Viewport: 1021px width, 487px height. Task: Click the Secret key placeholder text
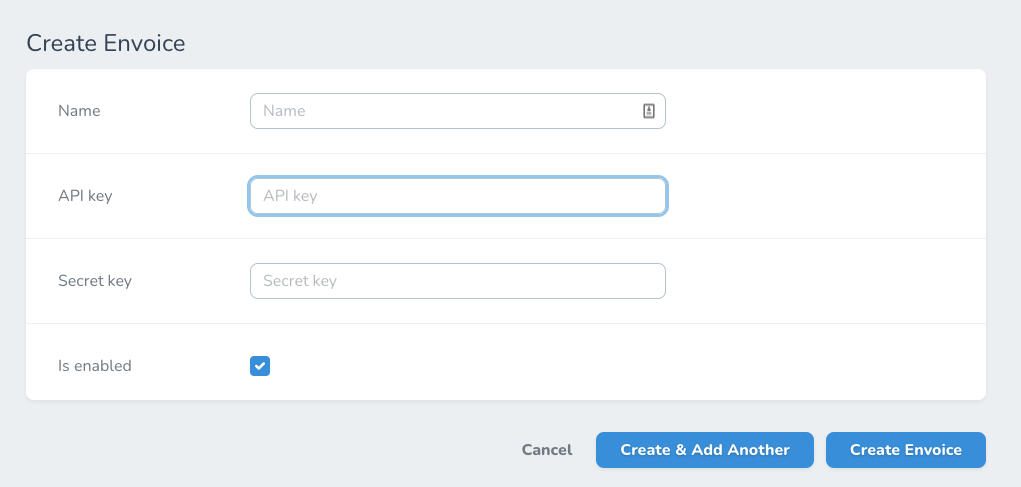pos(300,281)
